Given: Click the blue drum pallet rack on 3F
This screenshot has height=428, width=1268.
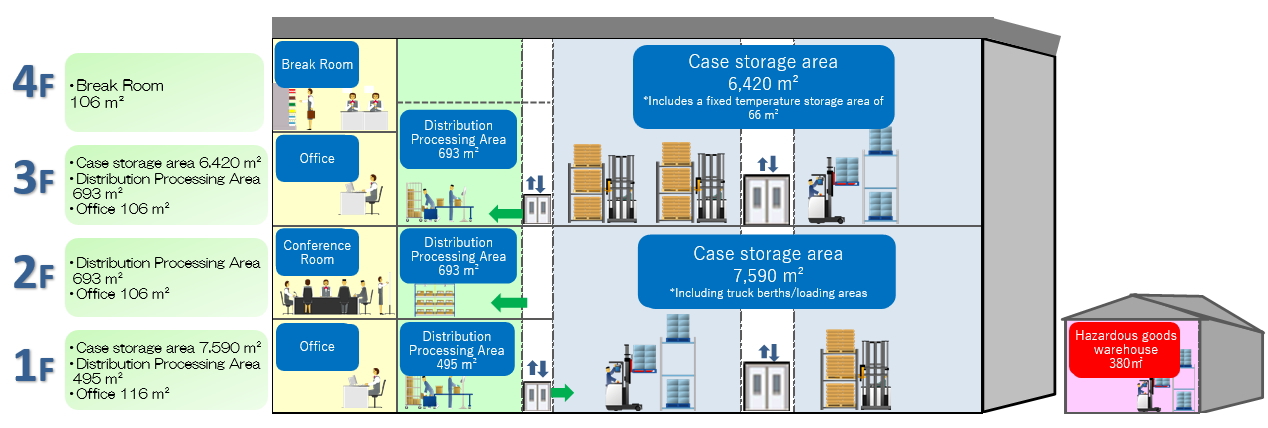Looking at the screenshot, I should click(x=880, y=181).
